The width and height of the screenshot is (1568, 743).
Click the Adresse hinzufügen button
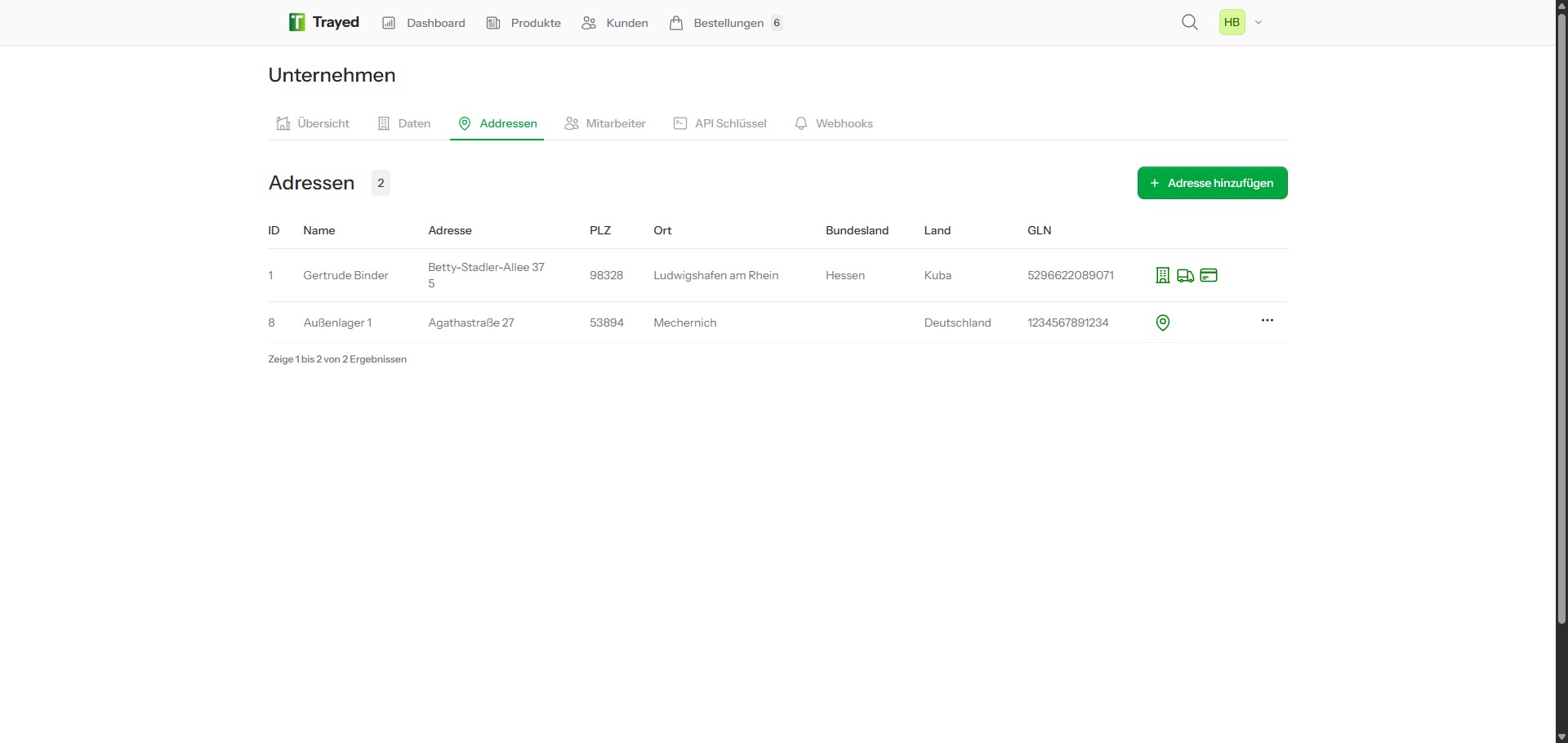click(1212, 183)
